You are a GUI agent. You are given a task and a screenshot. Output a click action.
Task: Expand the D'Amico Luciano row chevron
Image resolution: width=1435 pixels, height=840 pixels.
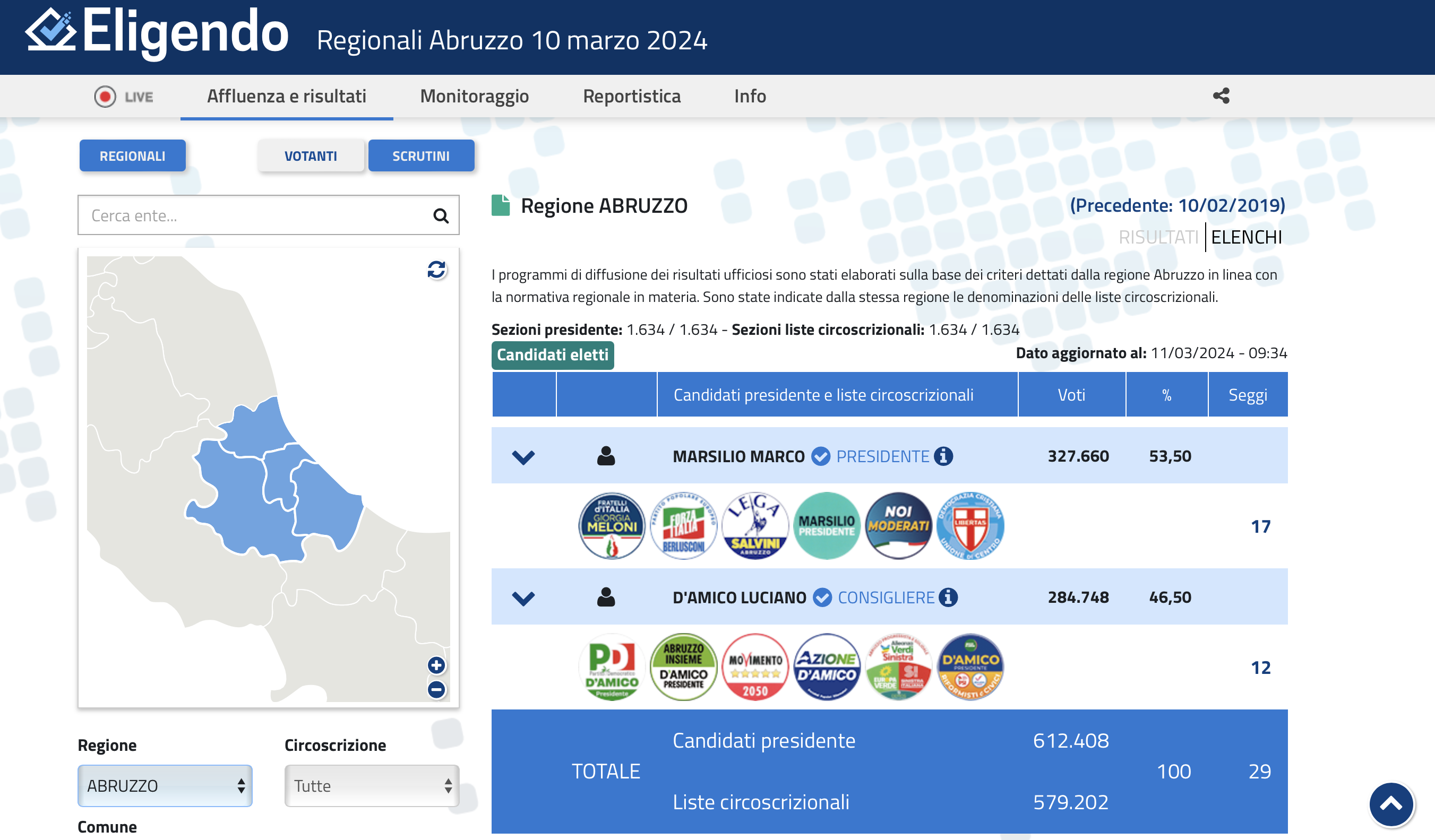point(523,597)
